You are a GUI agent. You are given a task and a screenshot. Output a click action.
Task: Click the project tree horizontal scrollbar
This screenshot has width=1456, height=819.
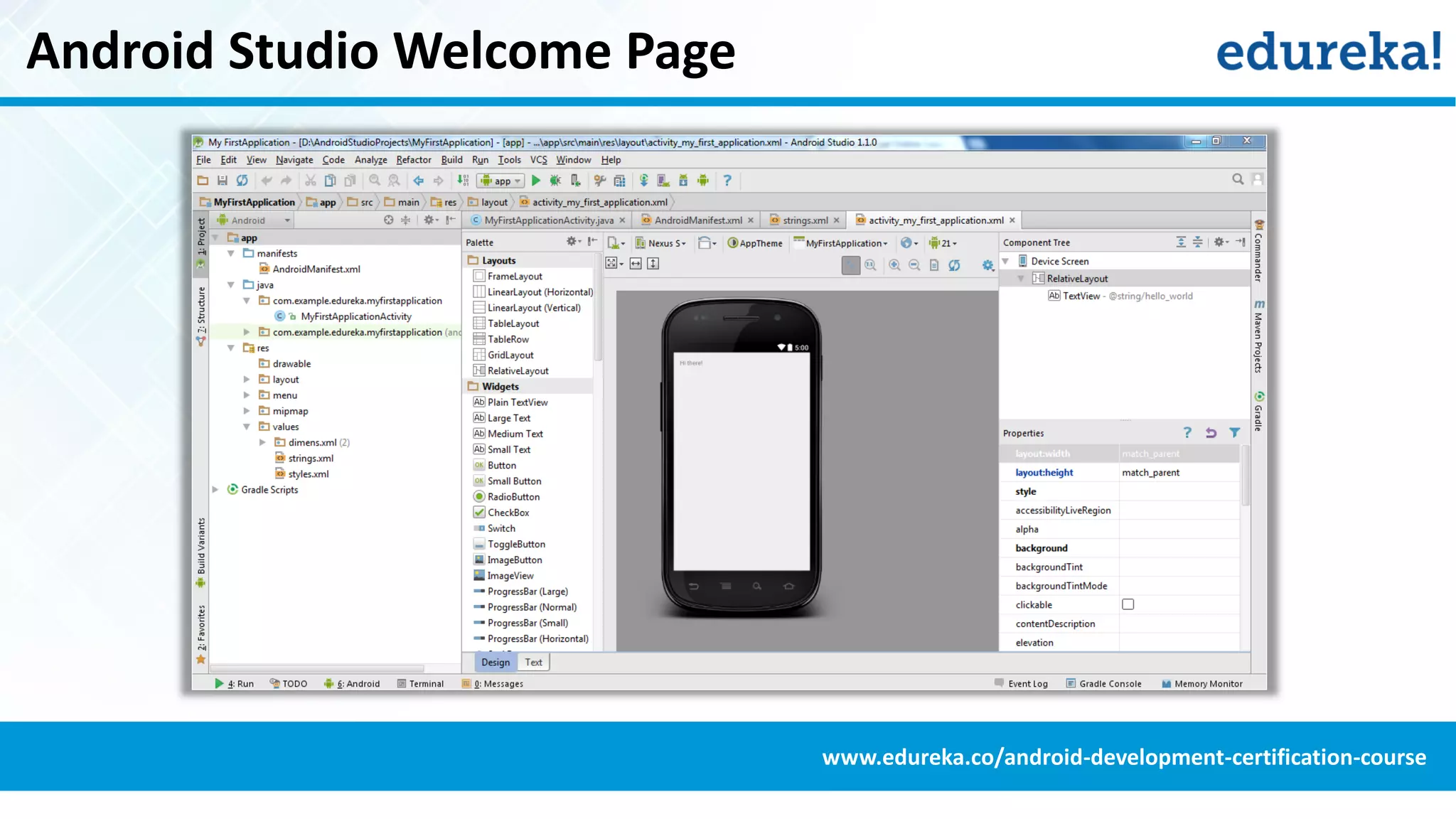click(x=317, y=668)
